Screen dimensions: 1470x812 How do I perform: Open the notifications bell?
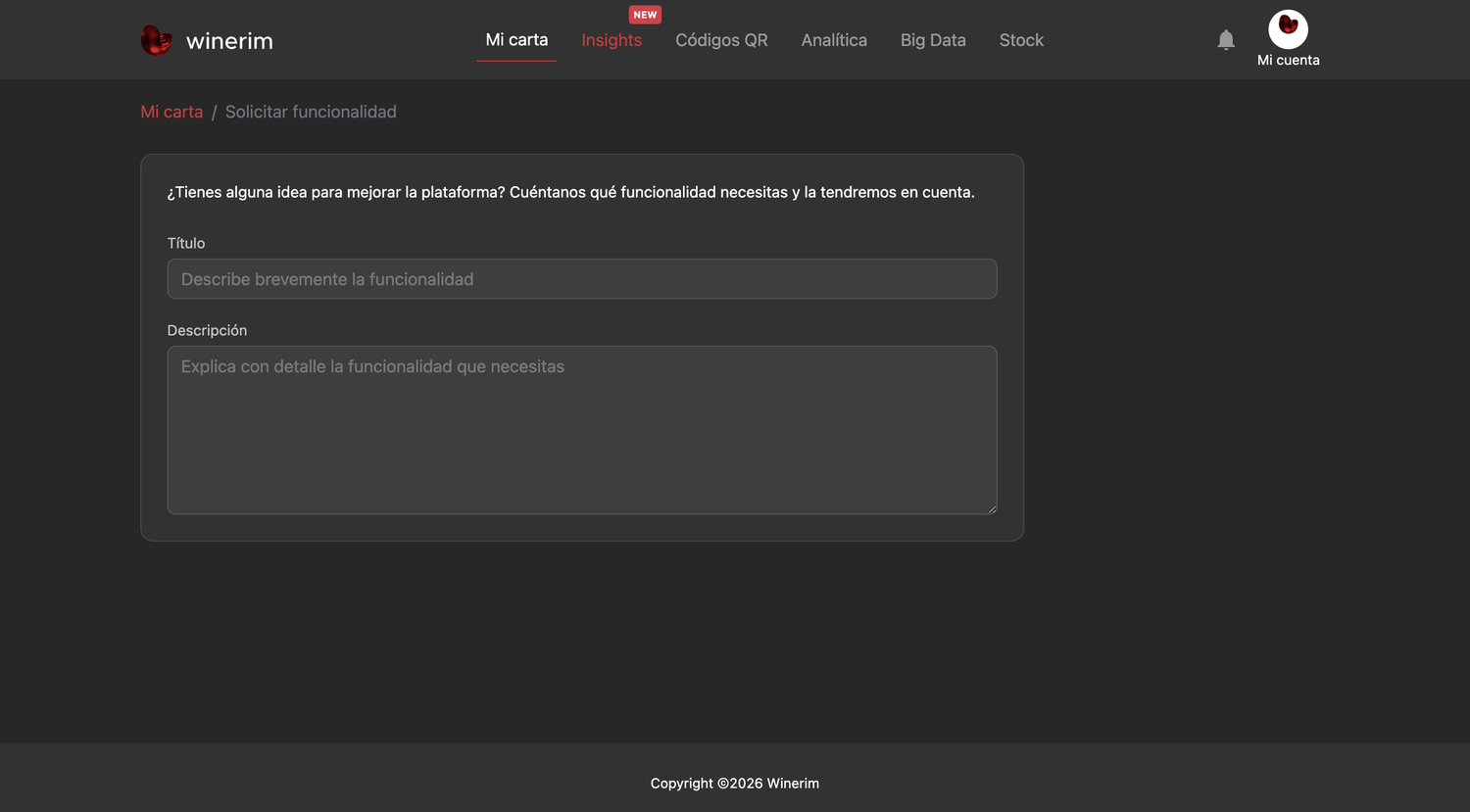(1226, 40)
